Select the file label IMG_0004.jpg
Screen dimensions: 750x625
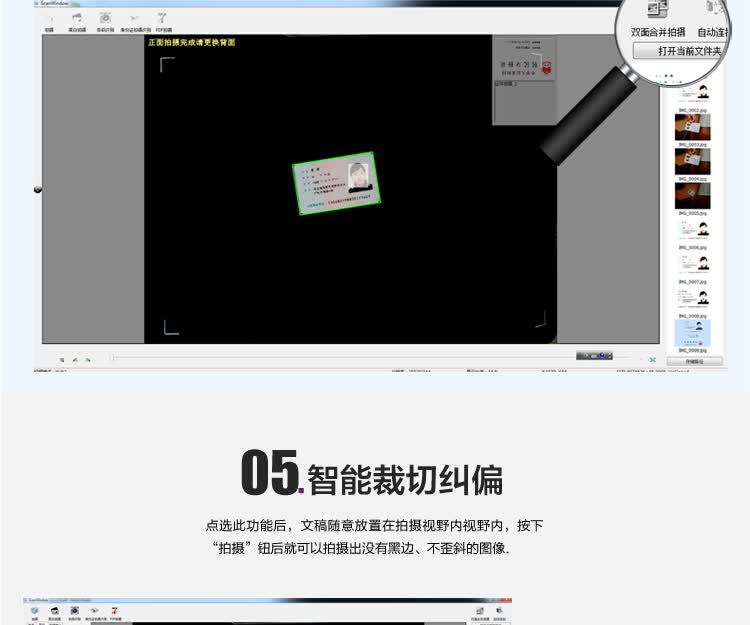(693, 179)
